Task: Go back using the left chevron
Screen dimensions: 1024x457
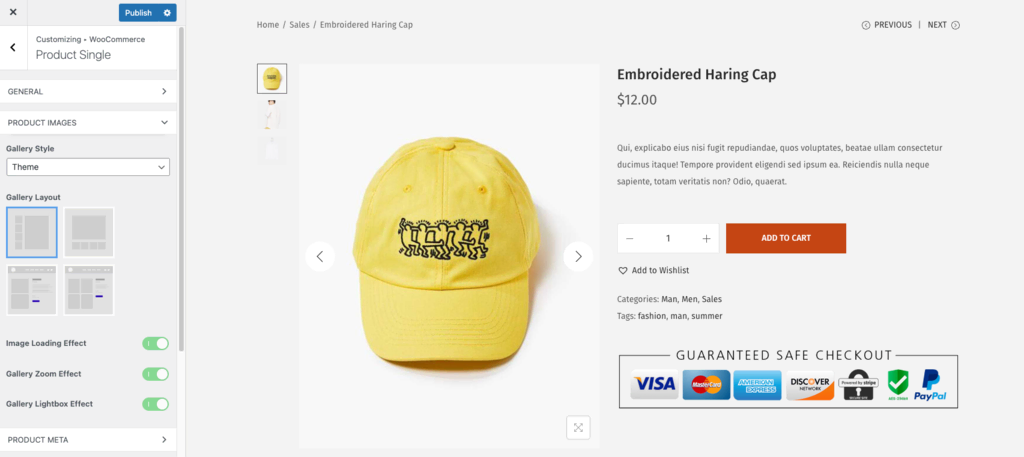Action: pos(12,47)
